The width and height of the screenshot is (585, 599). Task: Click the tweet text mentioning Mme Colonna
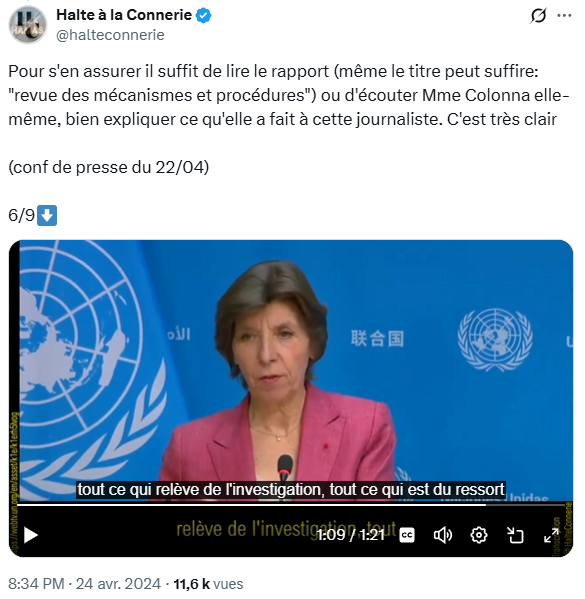pyautogui.click(x=288, y=95)
